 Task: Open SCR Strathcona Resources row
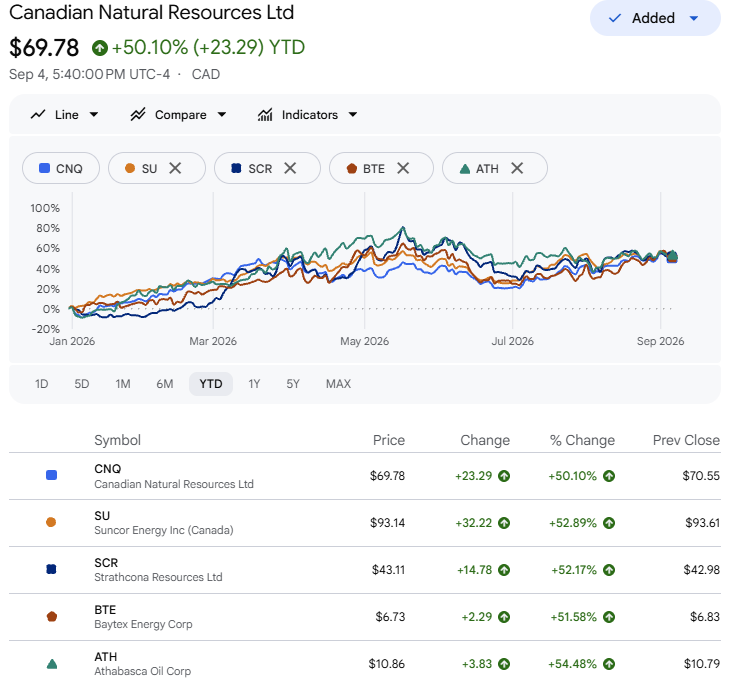(365, 570)
